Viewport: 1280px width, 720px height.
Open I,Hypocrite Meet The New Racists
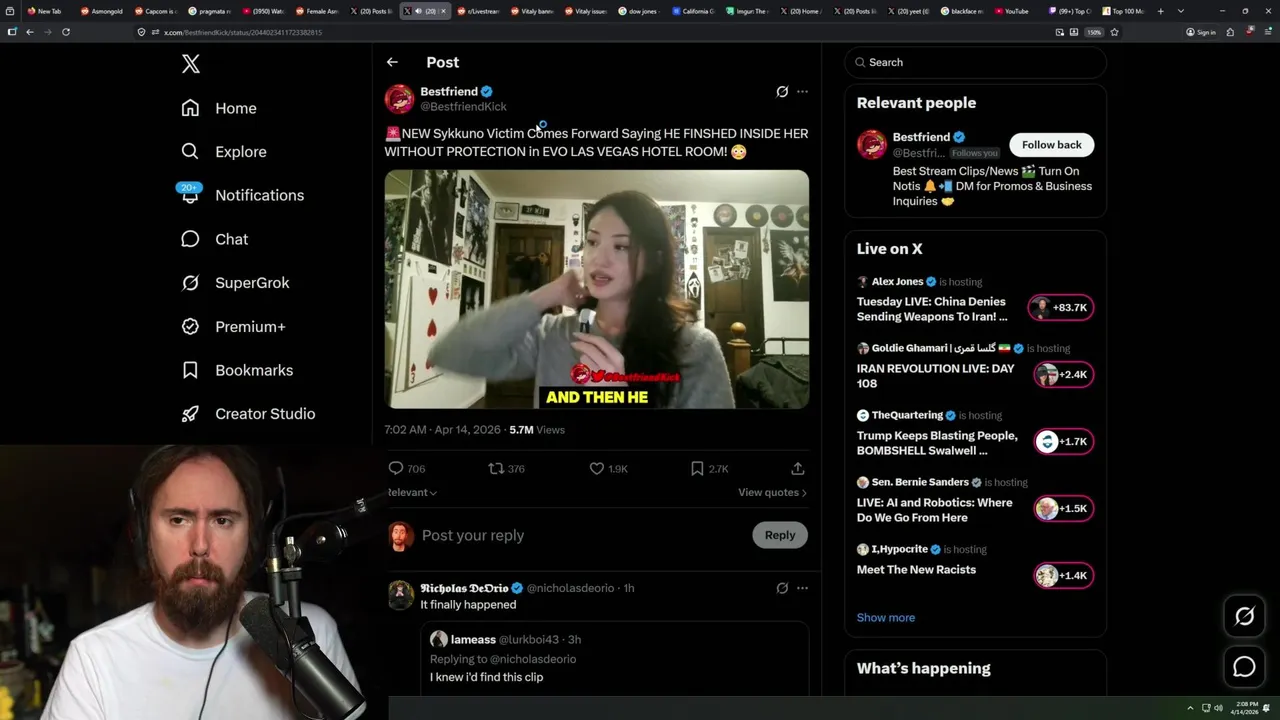(916, 570)
